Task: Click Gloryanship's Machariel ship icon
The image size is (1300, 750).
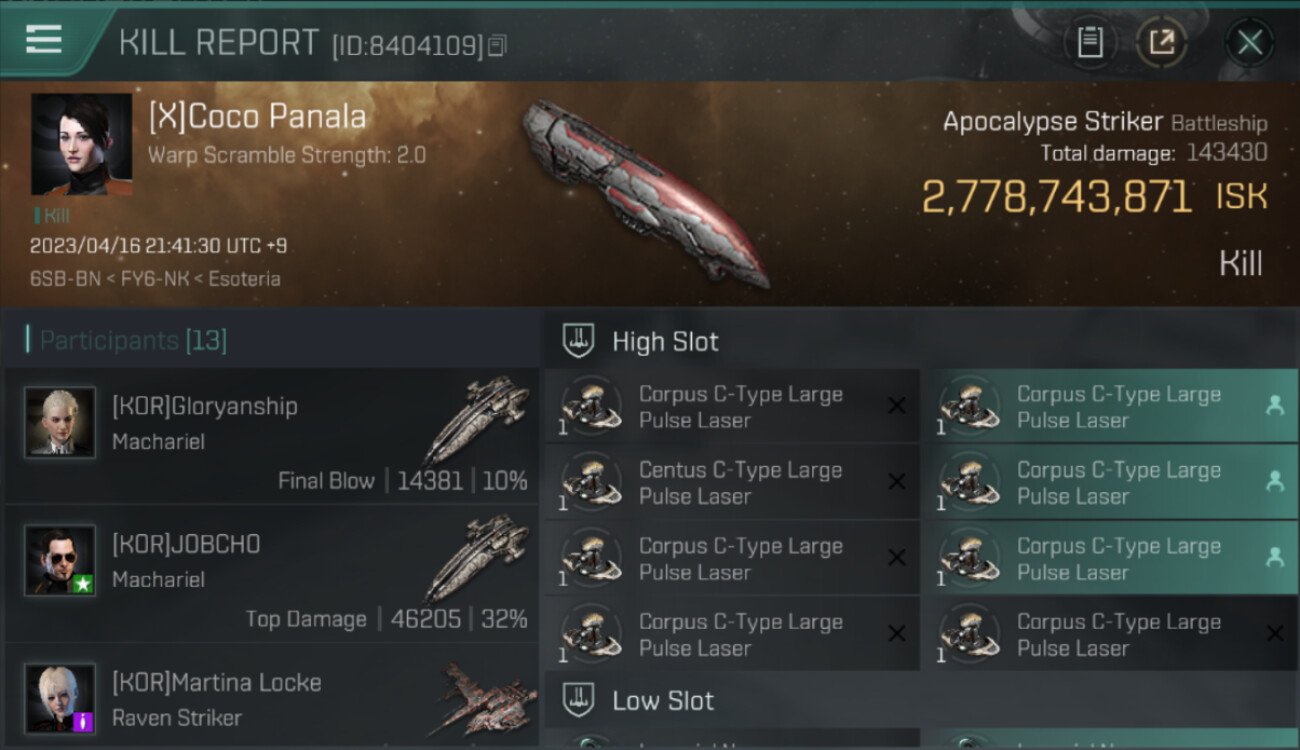Action: pyautogui.click(x=477, y=418)
